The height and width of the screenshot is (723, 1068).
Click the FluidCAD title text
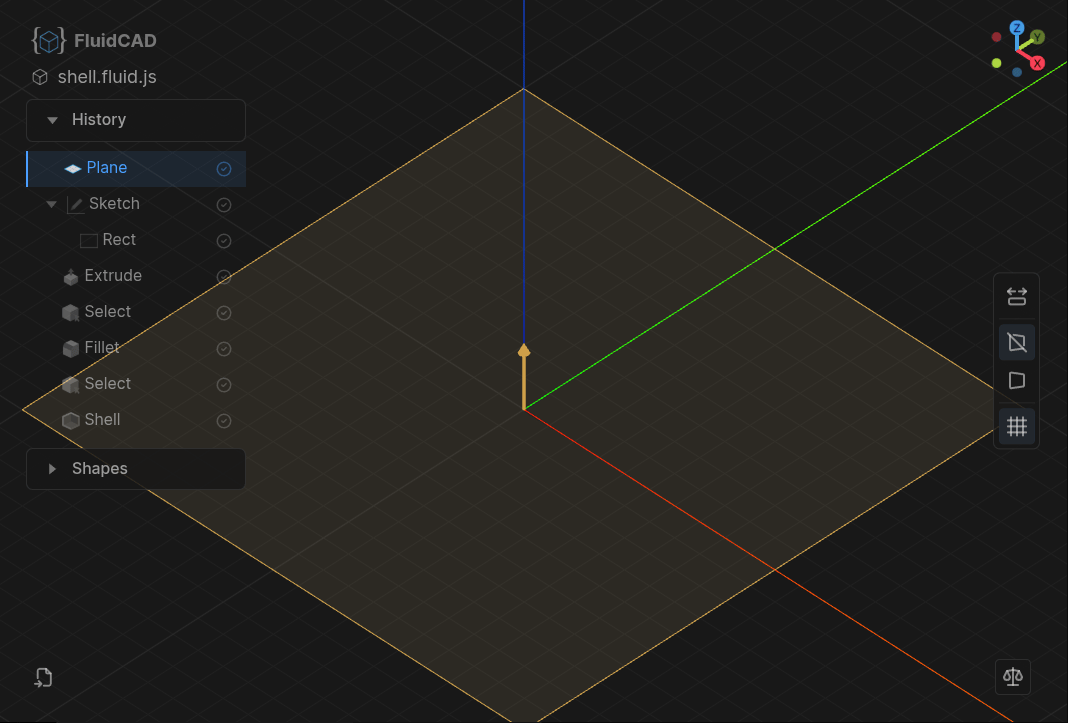click(115, 41)
